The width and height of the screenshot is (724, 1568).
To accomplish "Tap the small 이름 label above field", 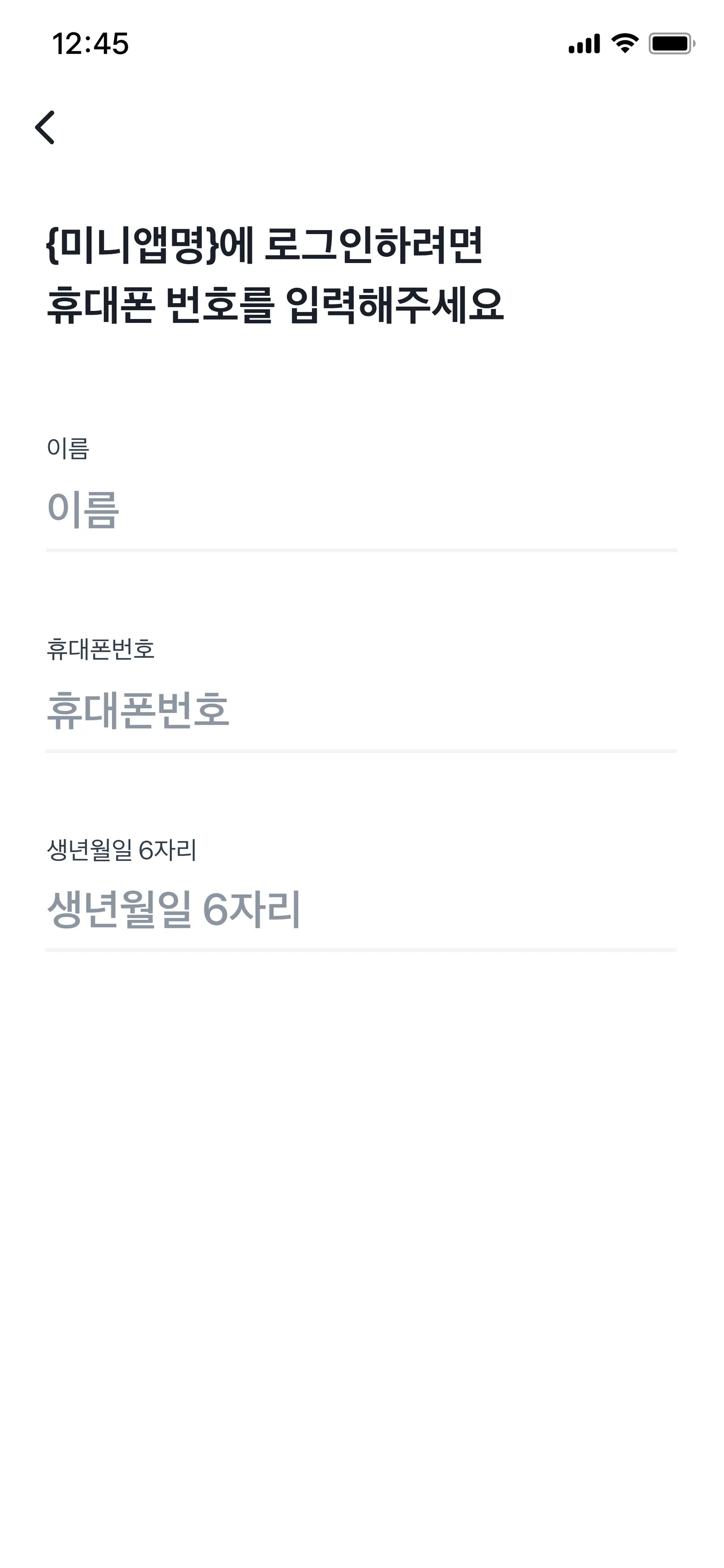I will (68, 448).
